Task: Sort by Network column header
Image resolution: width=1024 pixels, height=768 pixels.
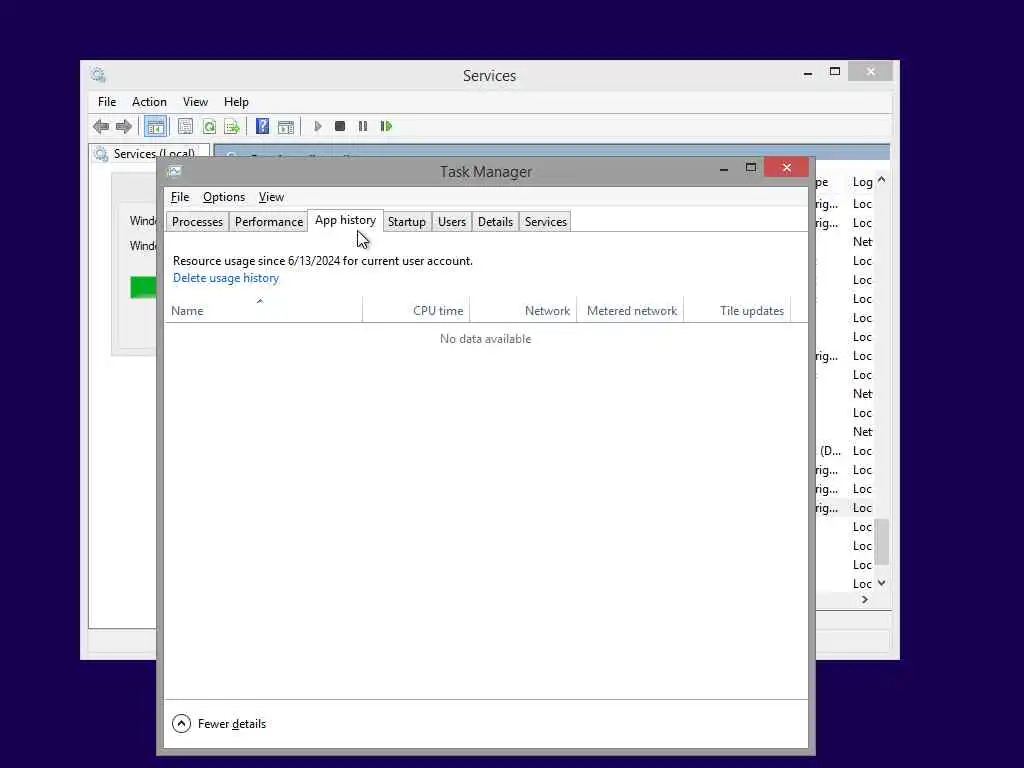Action: click(x=523, y=311)
